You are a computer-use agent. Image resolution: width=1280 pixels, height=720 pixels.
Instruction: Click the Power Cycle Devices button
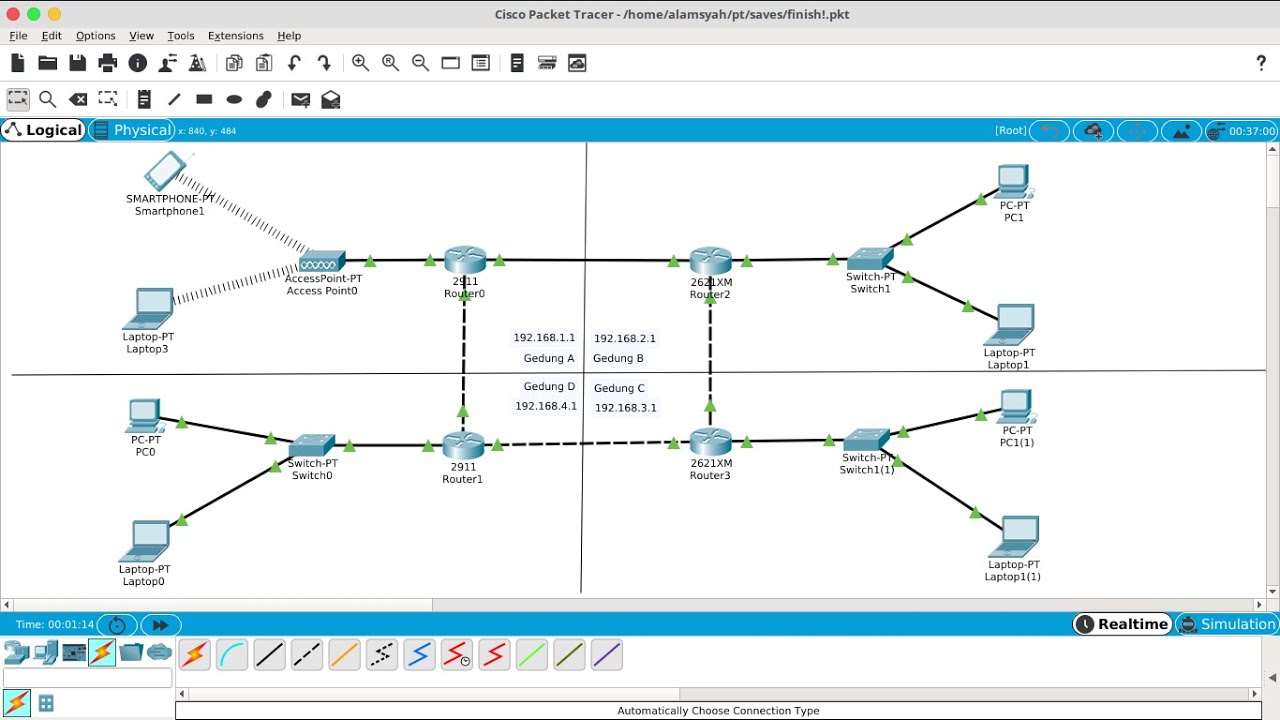click(117, 625)
